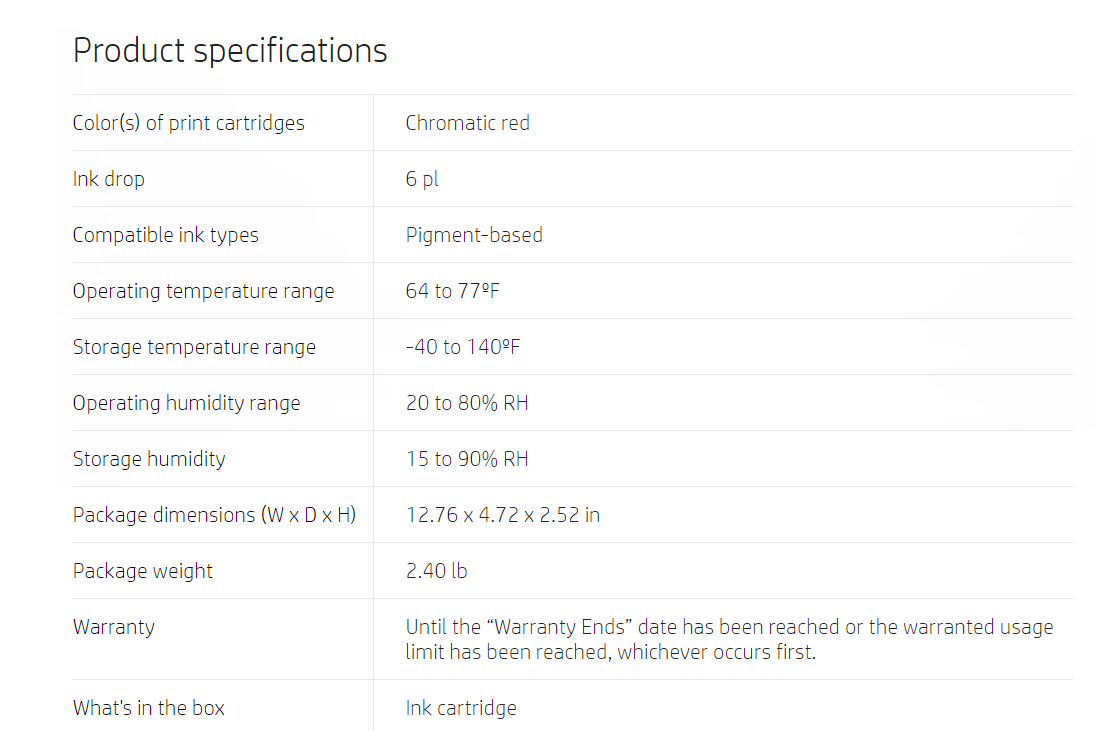Select the Package dimensions (W x D x H) label

pyautogui.click(x=215, y=515)
